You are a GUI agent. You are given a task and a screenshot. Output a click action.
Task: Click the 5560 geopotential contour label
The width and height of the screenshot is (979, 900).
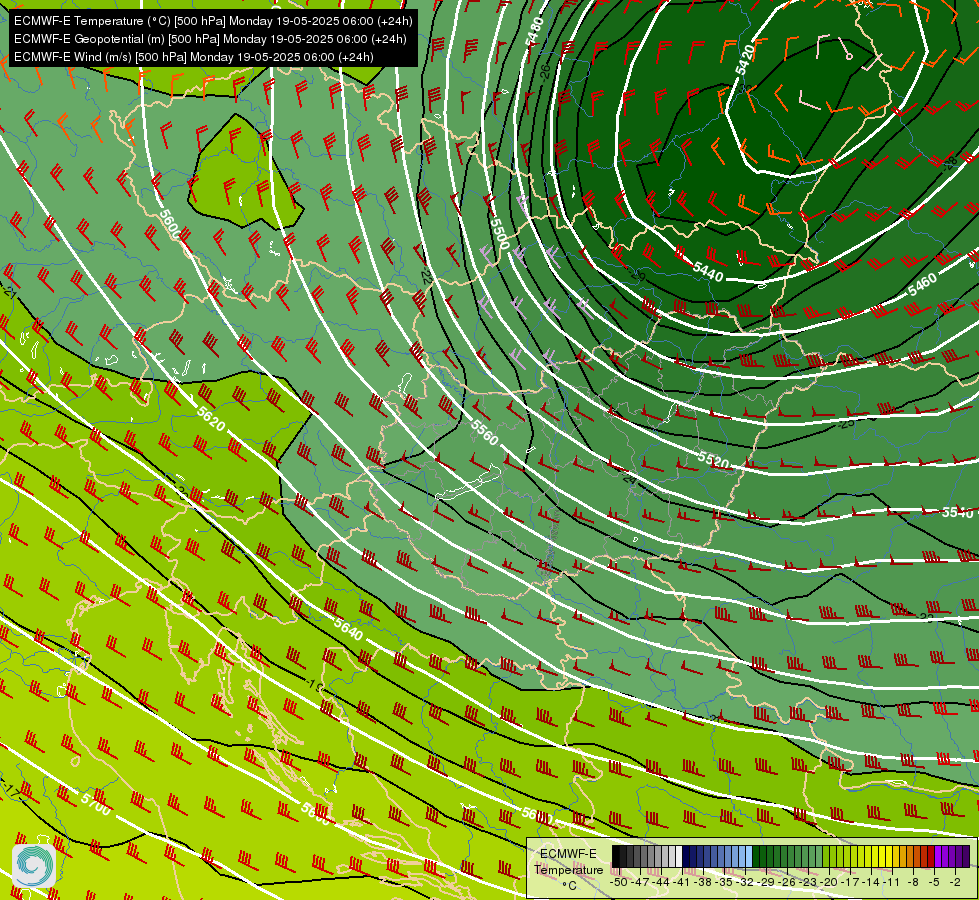coord(485,433)
